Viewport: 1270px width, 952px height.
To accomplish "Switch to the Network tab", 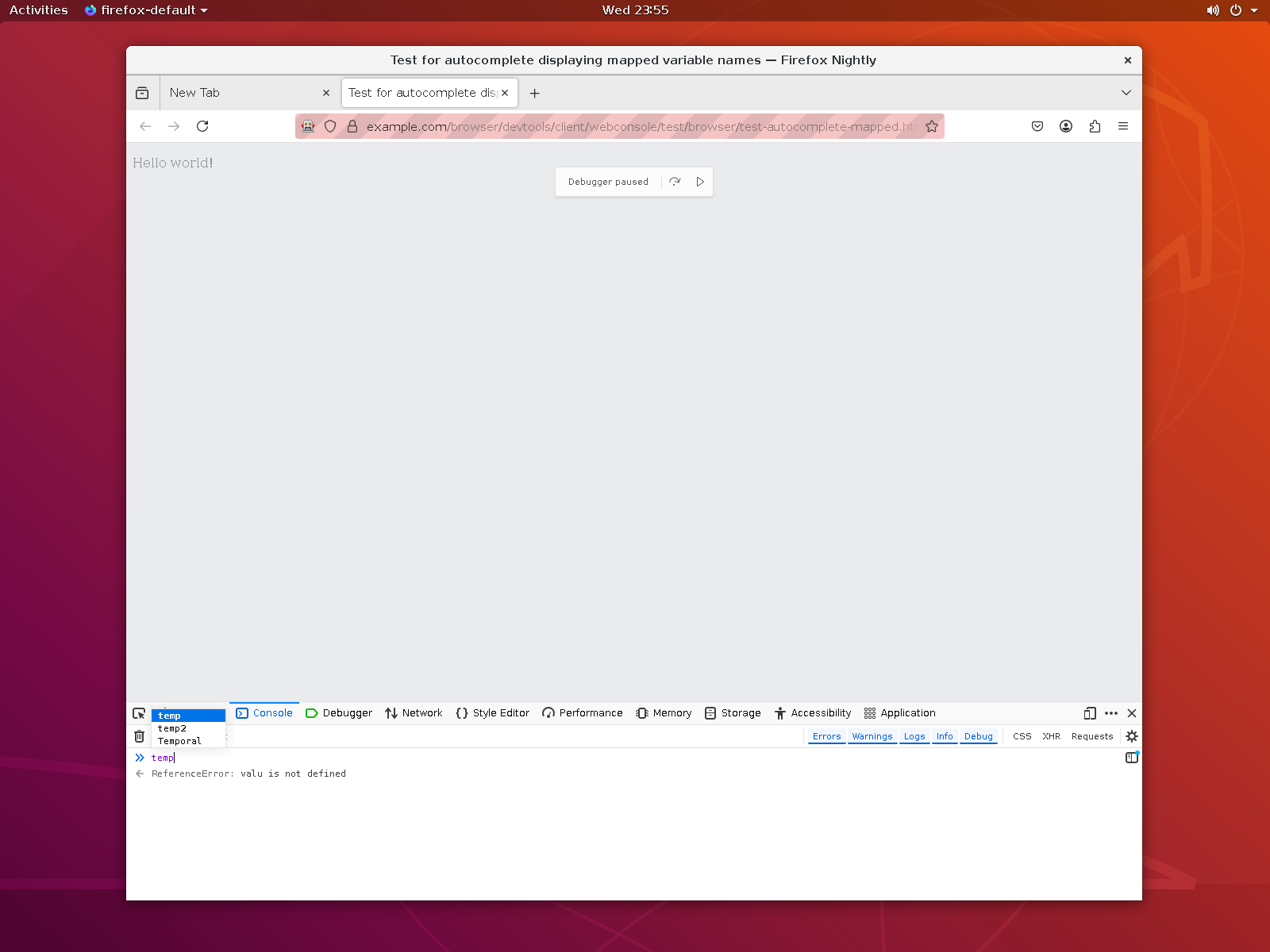I will (x=414, y=713).
